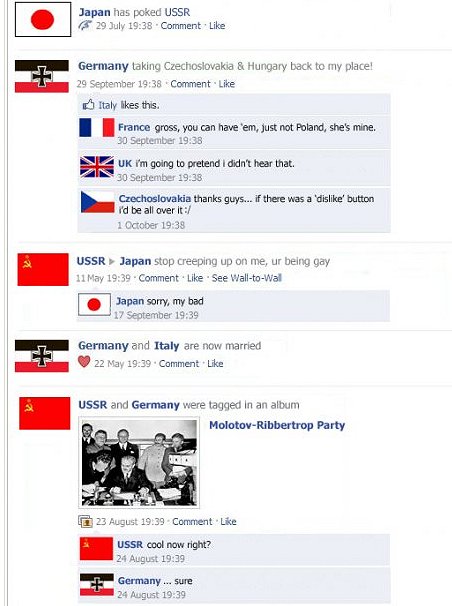This screenshot has width=452, height=606.
Task: Click the USSR flag avatar on wall post to Japan
Action: 43,269
